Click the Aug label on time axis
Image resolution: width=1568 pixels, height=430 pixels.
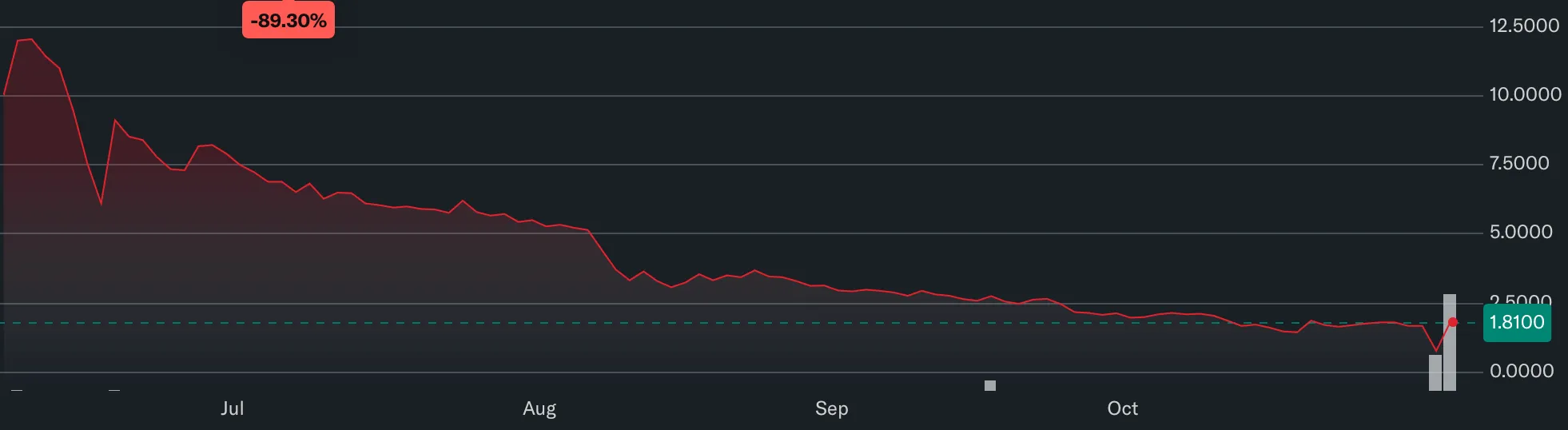coord(539,408)
